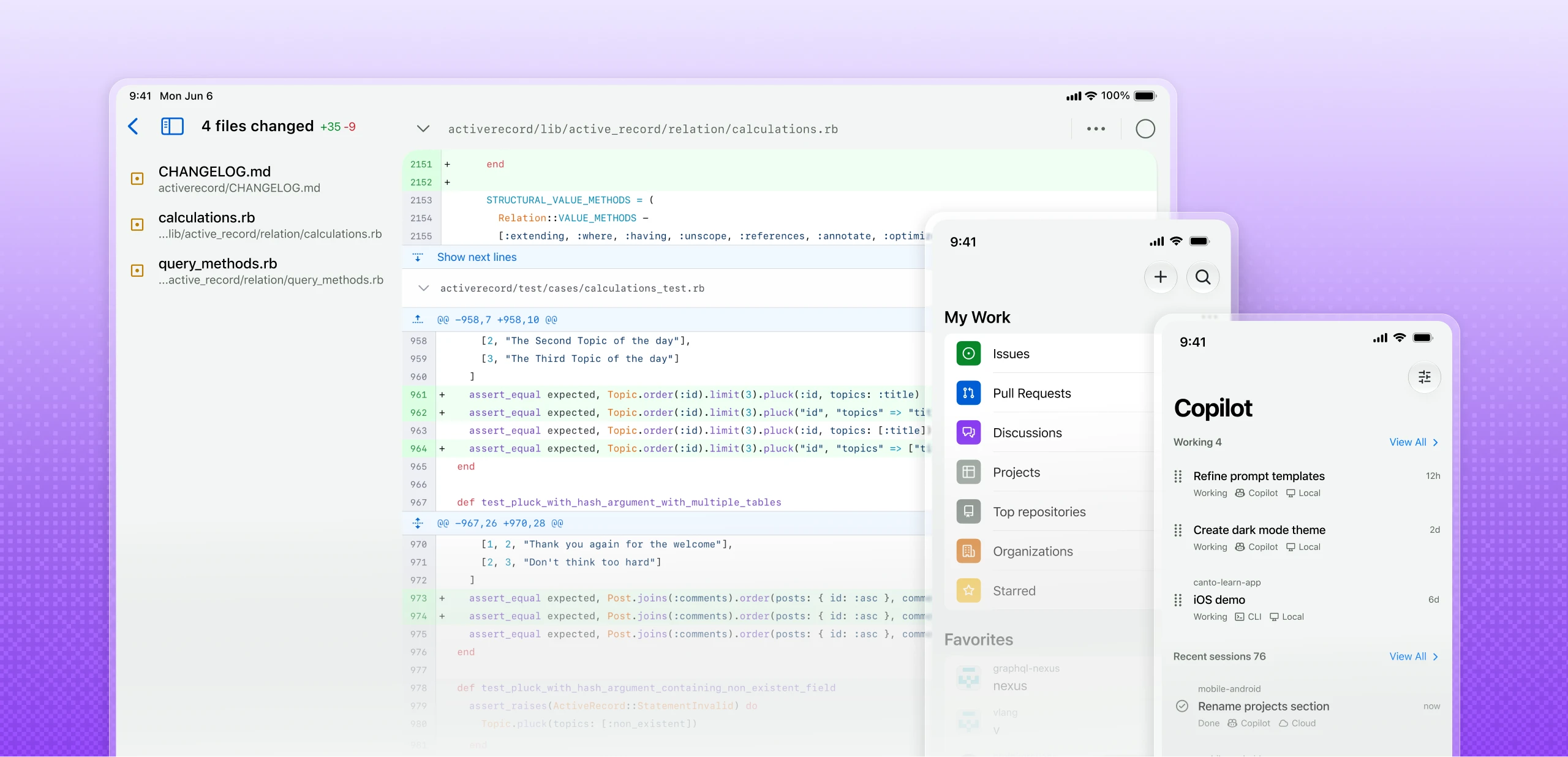
Task: Click the modified icon beside CHANGELOG.md
Action: pyautogui.click(x=137, y=179)
